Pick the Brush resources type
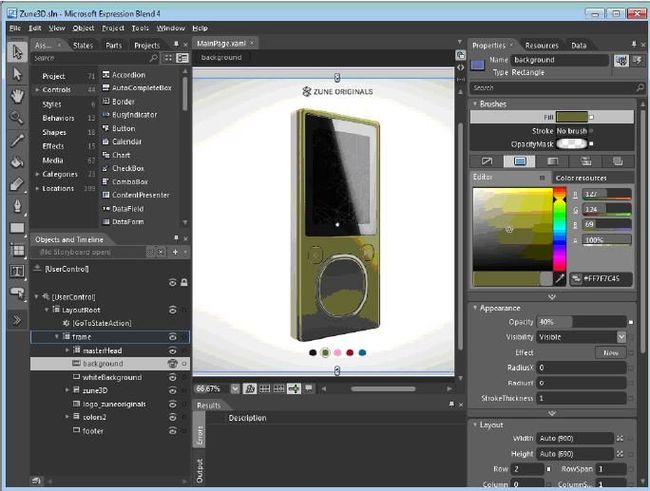The width and height of the screenshot is (650, 491). coord(618,161)
